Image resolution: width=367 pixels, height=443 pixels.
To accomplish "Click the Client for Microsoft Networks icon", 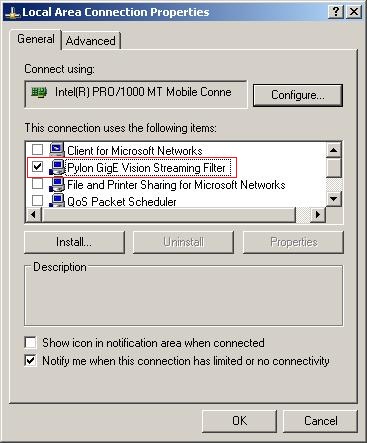I will [57, 149].
